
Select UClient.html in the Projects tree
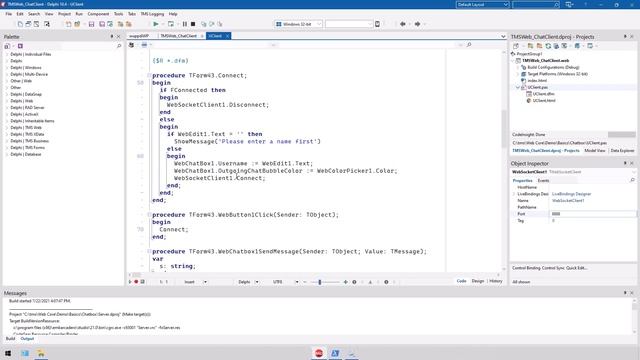544,100
